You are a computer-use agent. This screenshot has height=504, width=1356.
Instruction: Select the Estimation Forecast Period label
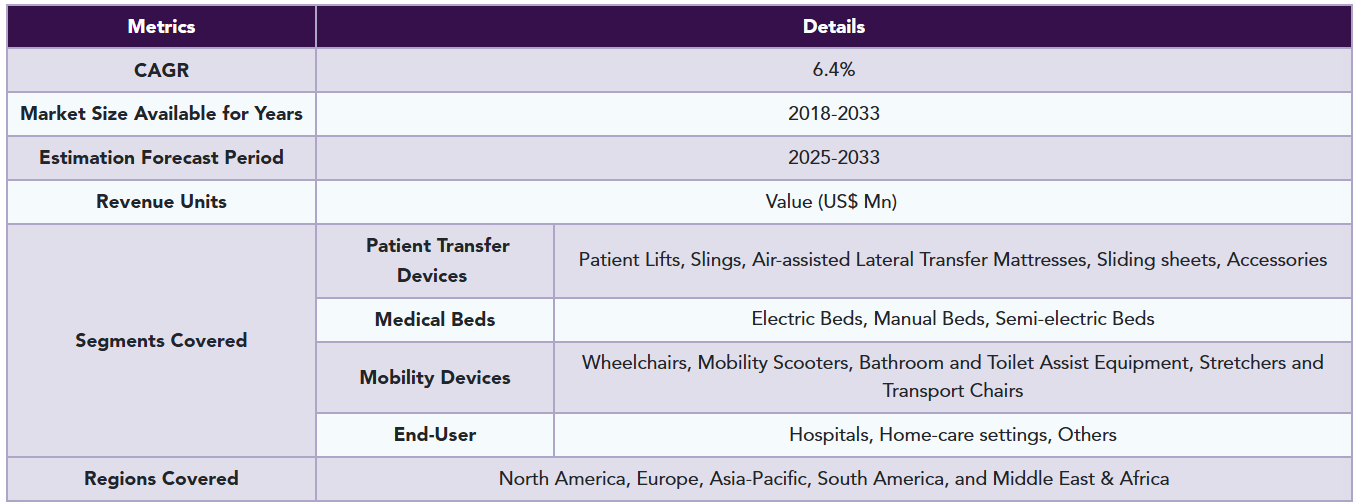[x=161, y=158]
